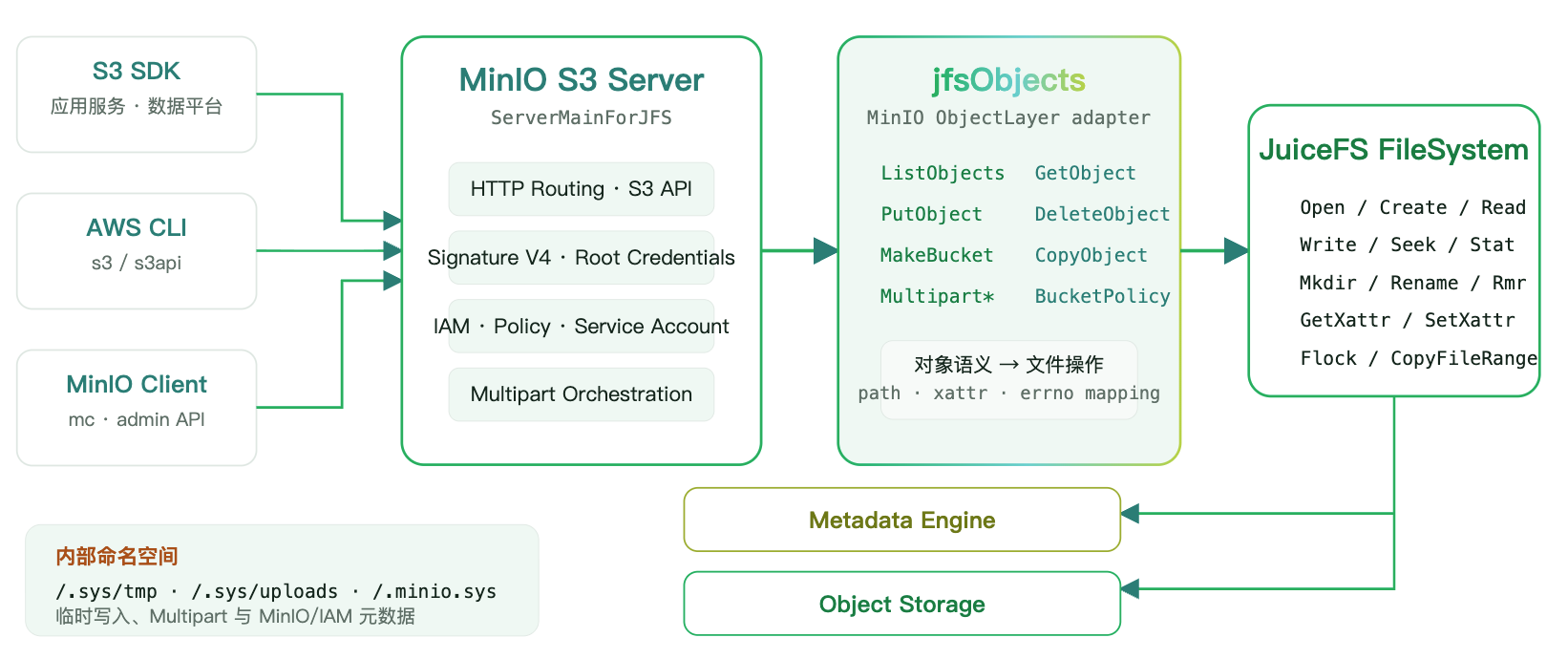Select the AWS CLI box
This screenshot has width=1568, height=659.
(137, 251)
